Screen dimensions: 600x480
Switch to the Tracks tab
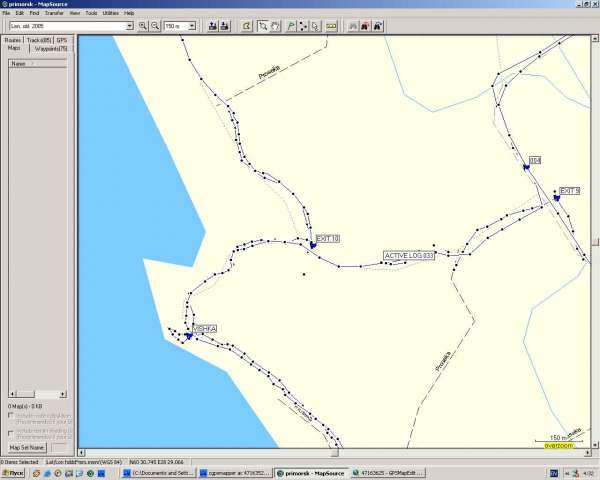tap(40, 39)
